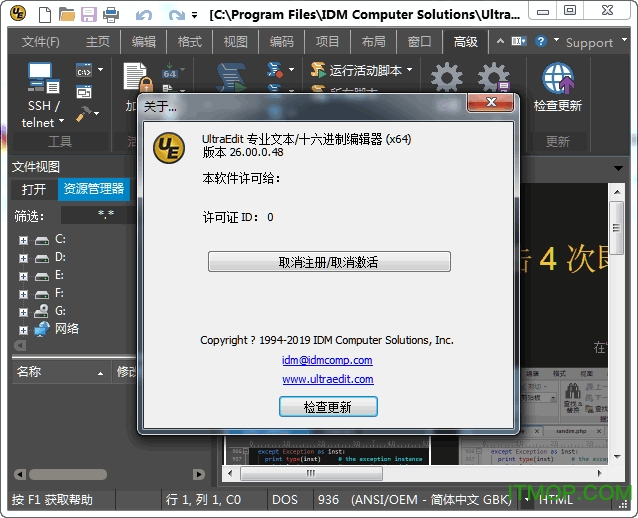Image resolution: width=638 pixels, height=518 pixels.
Task: Click the Print icon in quick access bar
Action: tap(111, 15)
